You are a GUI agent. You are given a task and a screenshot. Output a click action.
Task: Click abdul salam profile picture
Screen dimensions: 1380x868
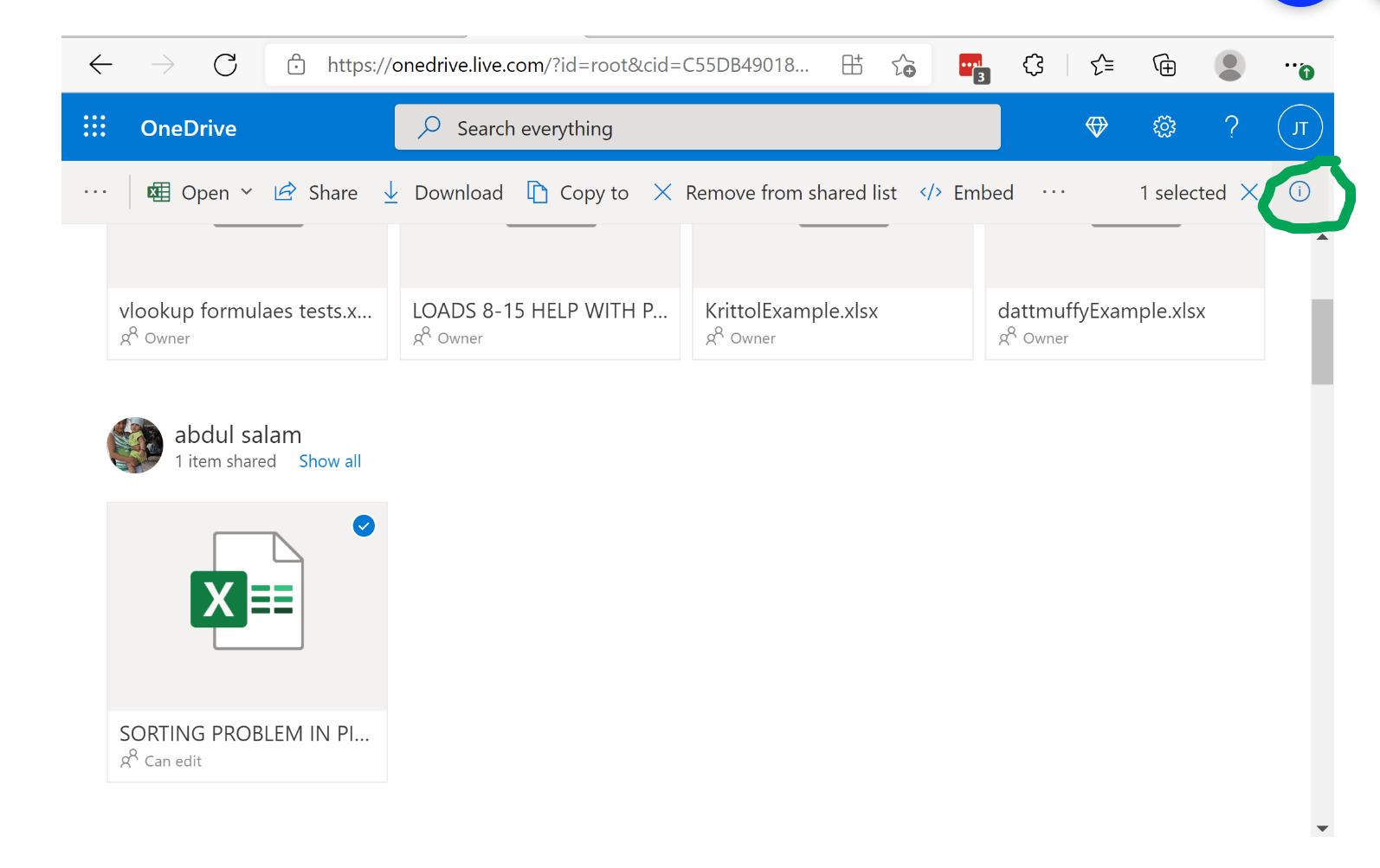point(135,446)
